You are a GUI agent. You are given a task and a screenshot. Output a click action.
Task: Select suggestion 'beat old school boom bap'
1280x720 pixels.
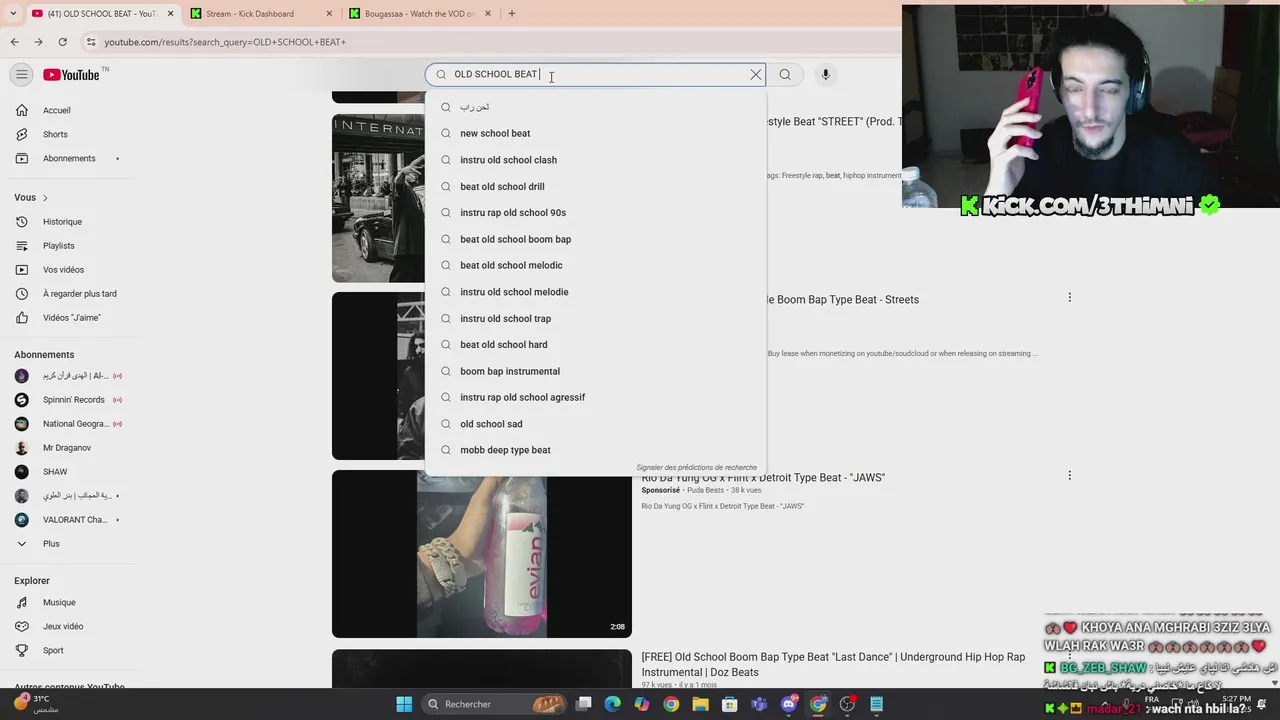click(x=595, y=239)
